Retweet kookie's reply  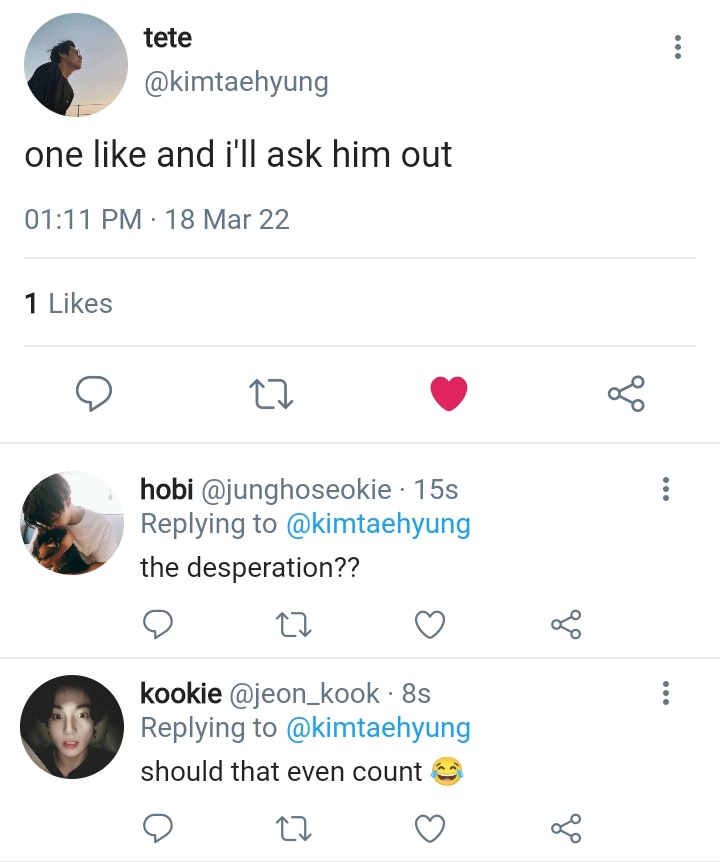[x=293, y=829]
